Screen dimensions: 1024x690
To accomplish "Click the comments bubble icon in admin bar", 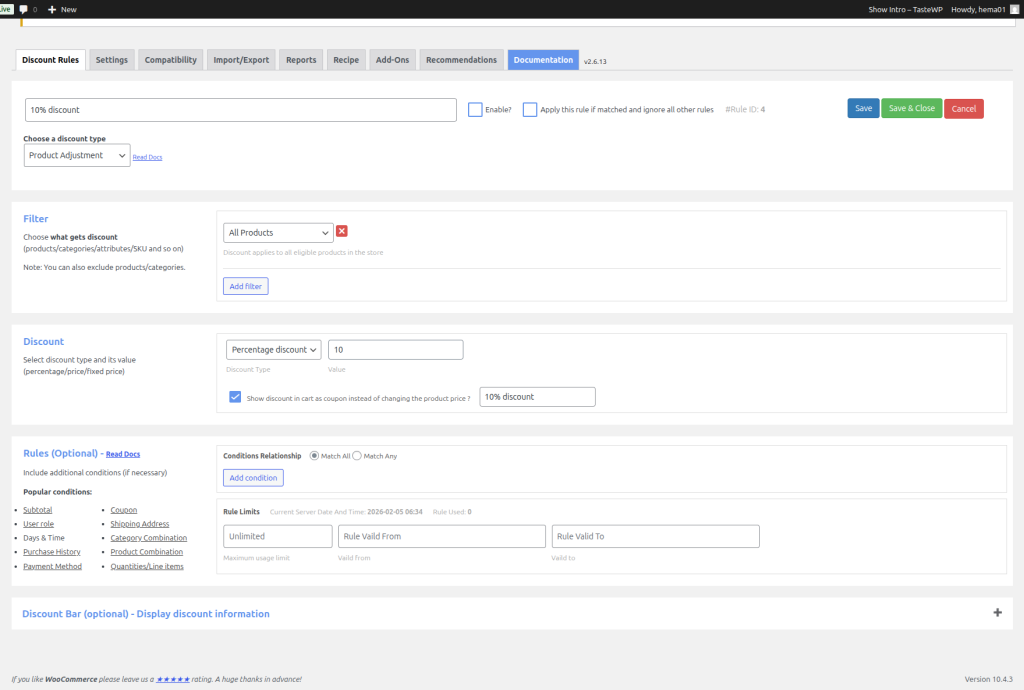I will 23,9.
